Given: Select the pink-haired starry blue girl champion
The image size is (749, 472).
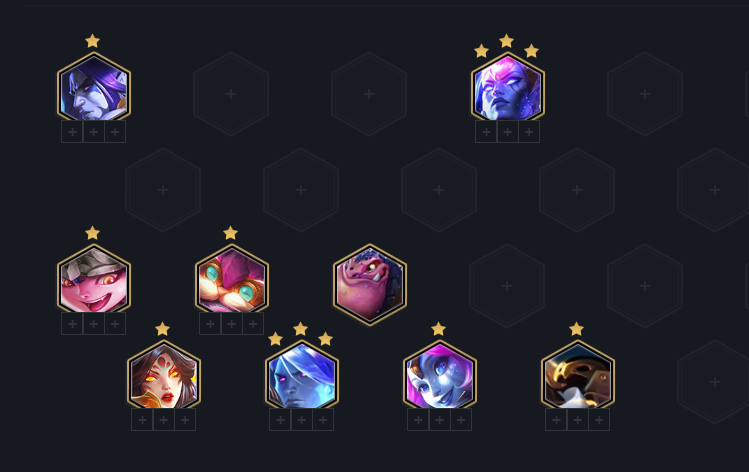Looking at the screenshot, I should coord(440,376).
